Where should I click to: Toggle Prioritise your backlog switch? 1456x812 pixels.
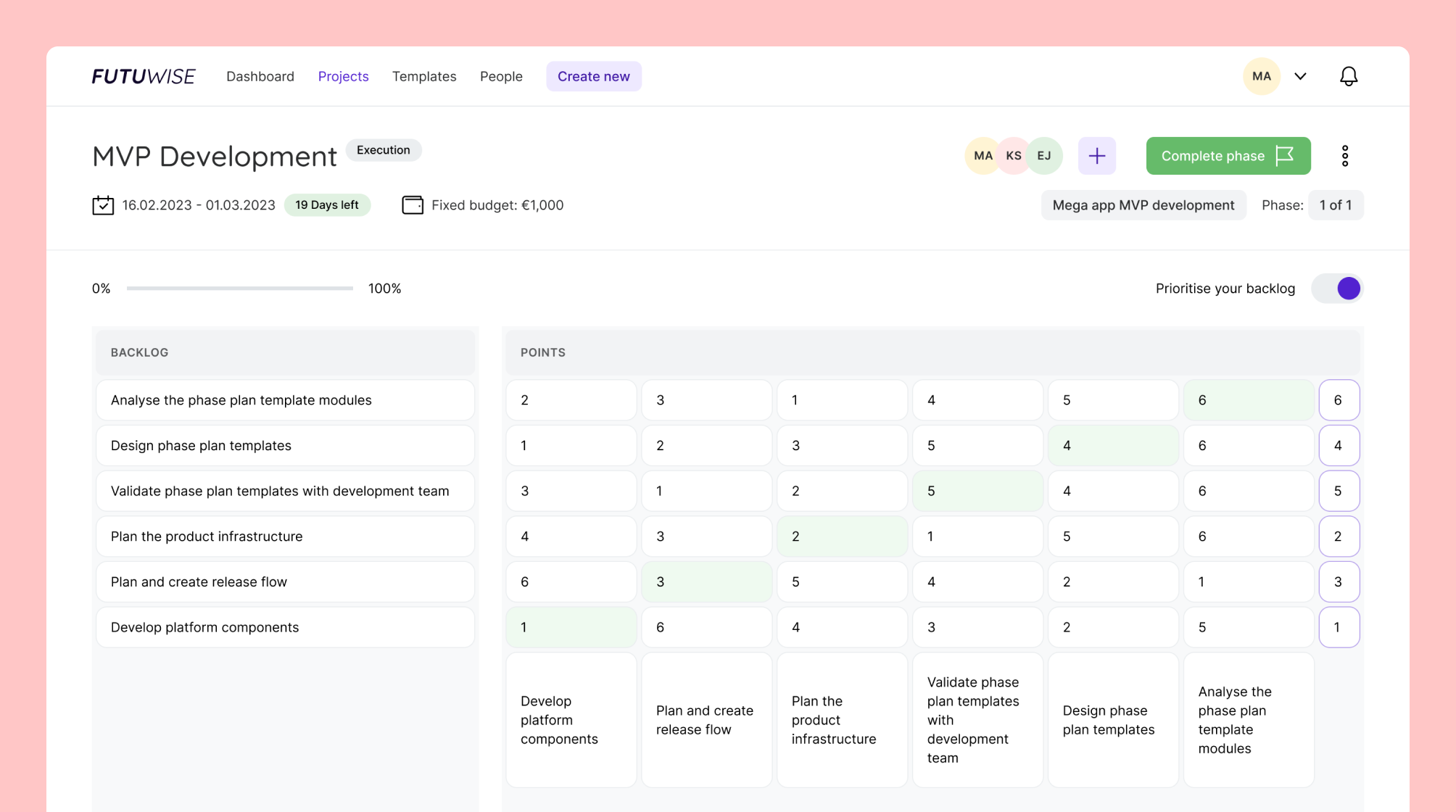(1337, 289)
